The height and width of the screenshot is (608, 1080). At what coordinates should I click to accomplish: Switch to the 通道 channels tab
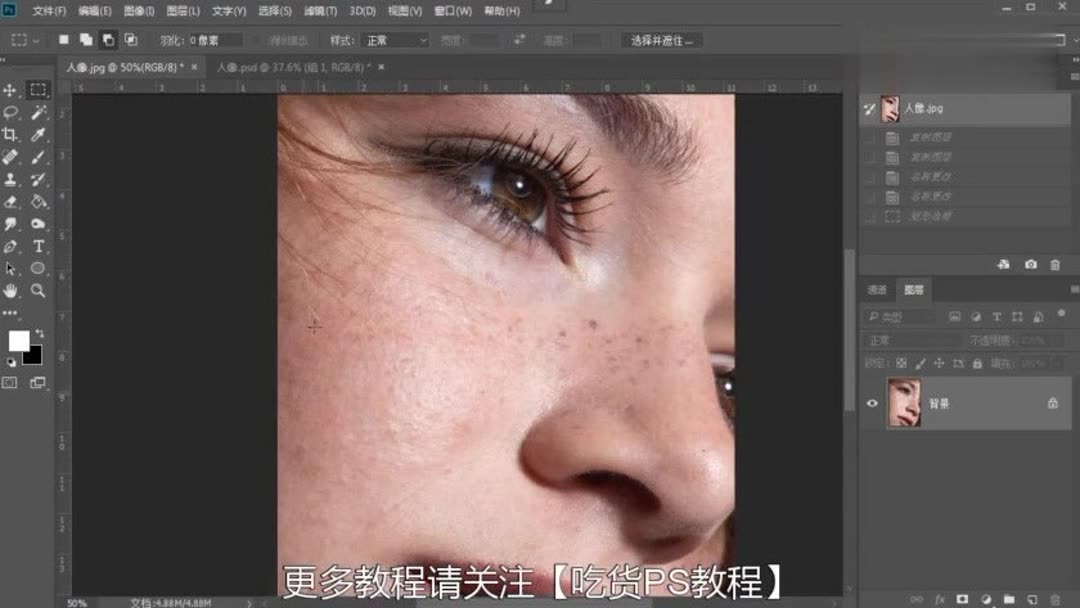tap(877, 290)
